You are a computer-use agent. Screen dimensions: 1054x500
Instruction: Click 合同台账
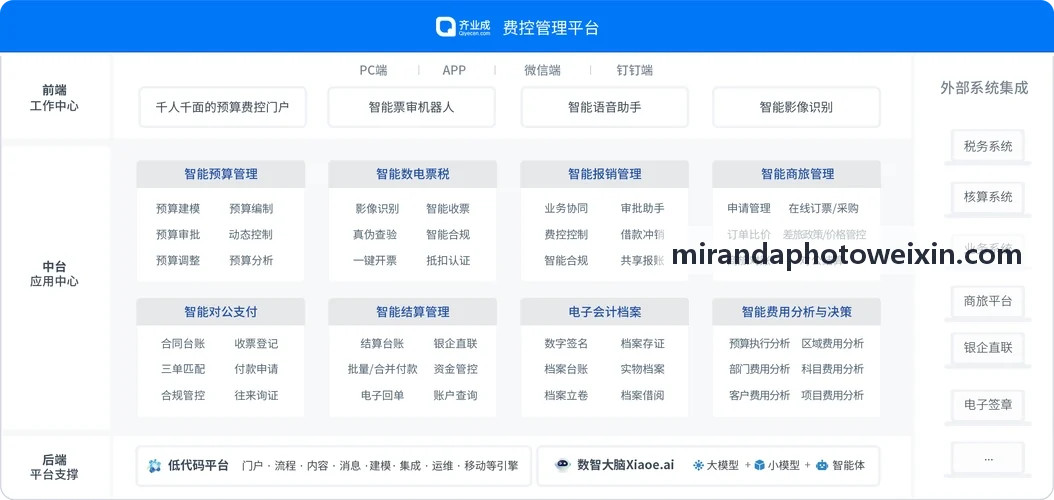coord(183,344)
